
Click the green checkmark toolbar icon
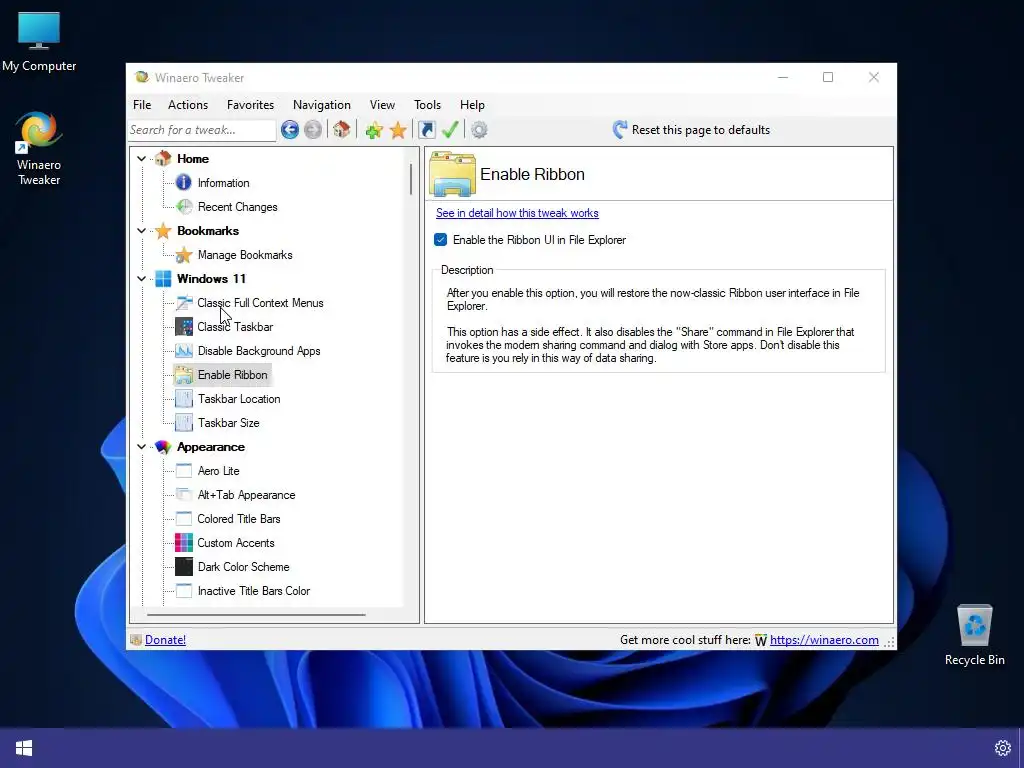450,129
